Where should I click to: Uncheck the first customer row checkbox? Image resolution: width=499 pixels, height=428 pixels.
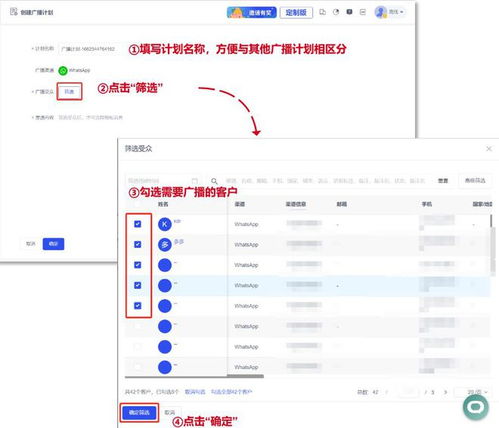138,224
